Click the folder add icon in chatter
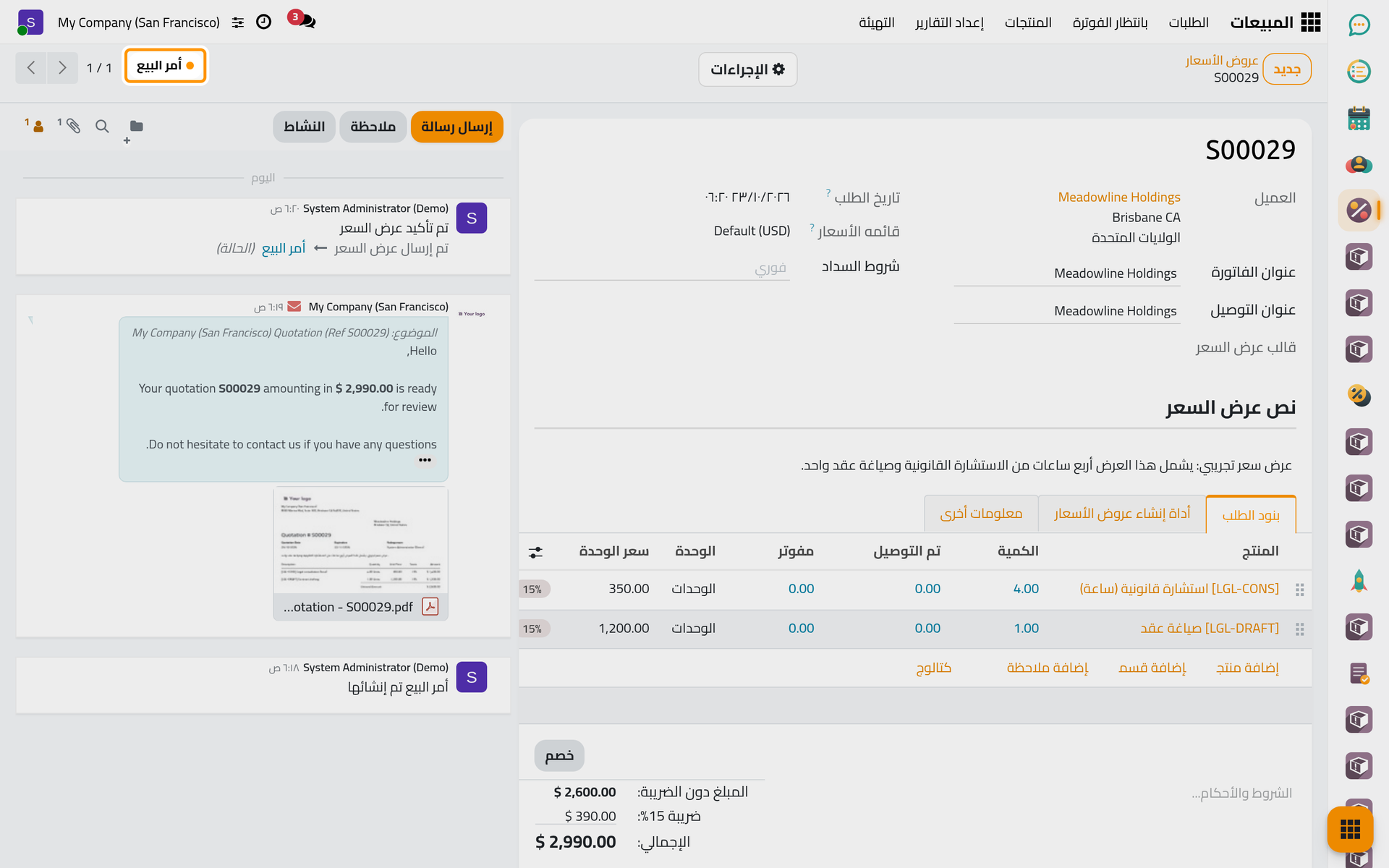The height and width of the screenshot is (868, 1389). [x=135, y=127]
